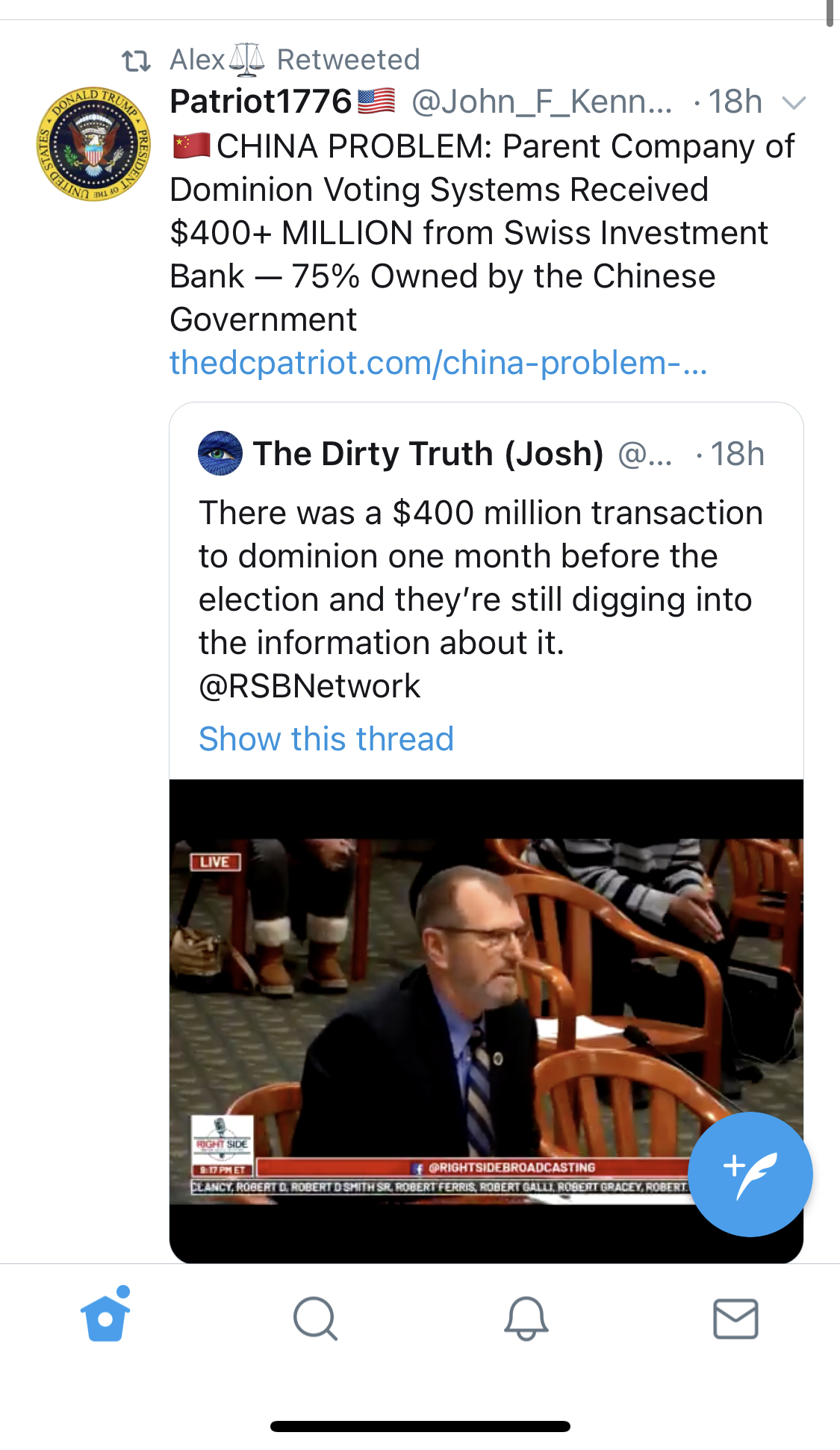Tap The Dirty Truth eye avatar

pyautogui.click(x=220, y=453)
